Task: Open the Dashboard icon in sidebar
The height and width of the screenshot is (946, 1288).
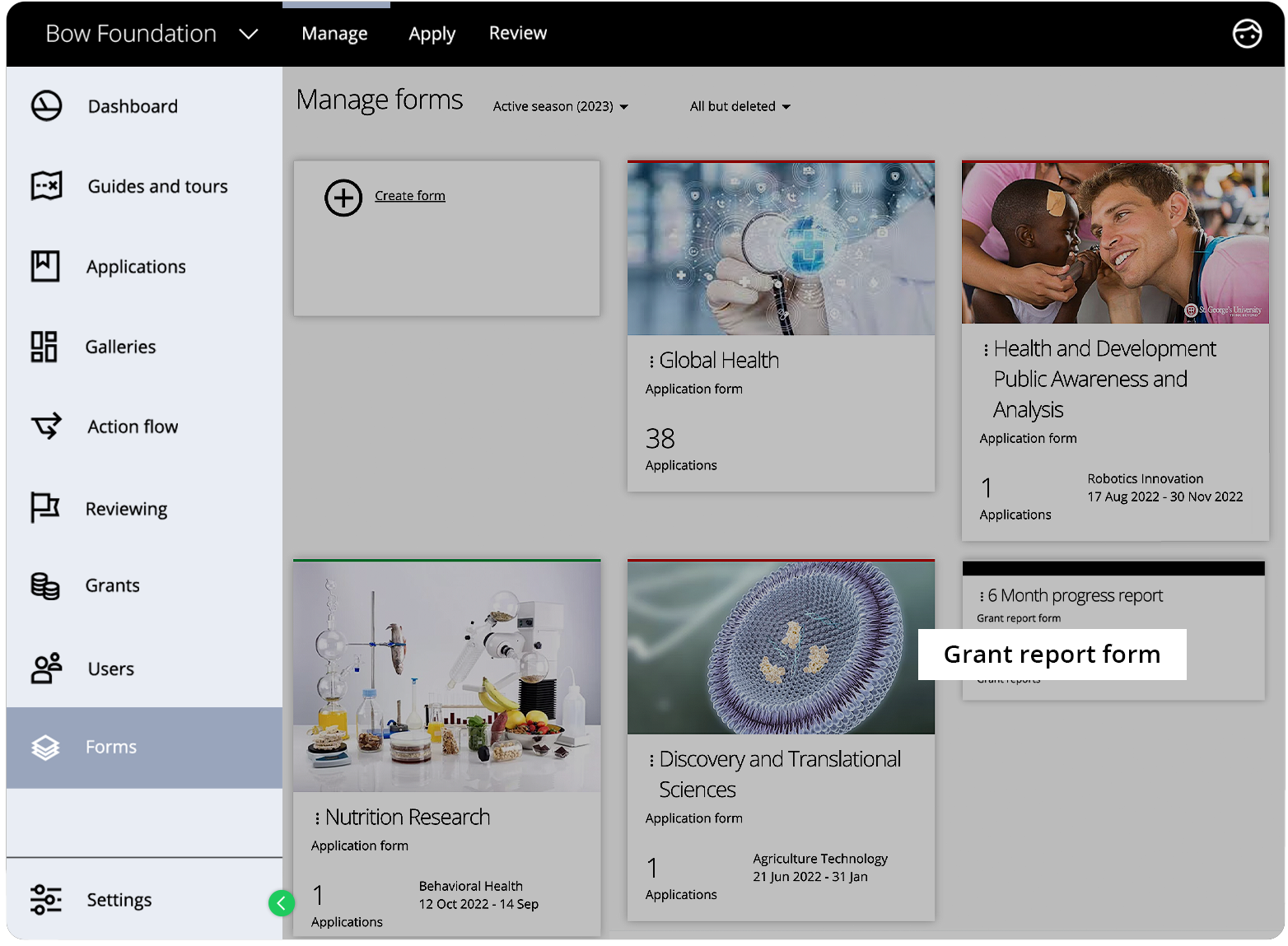Action: [x=46, y=106]
